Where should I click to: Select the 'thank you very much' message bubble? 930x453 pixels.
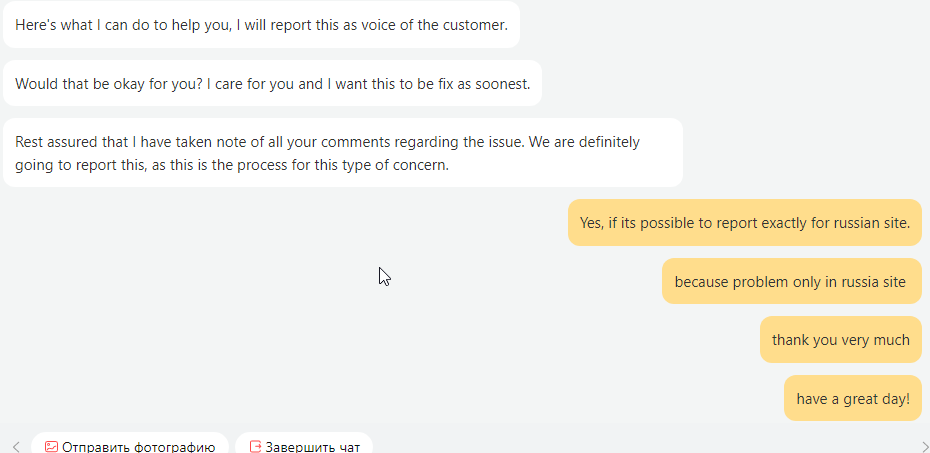[x=840, y=340]
